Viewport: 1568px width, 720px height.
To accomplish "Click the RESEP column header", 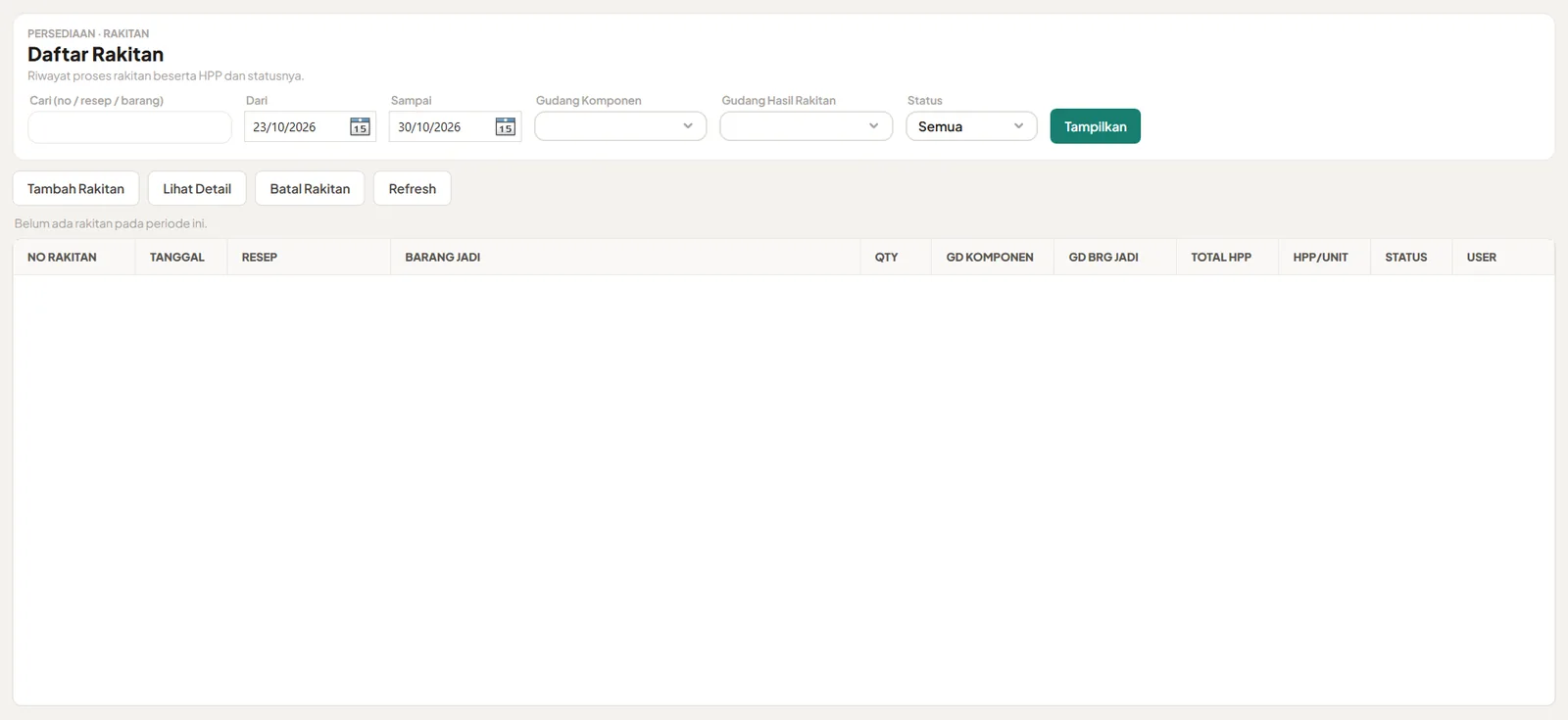I will pos(309,258).
